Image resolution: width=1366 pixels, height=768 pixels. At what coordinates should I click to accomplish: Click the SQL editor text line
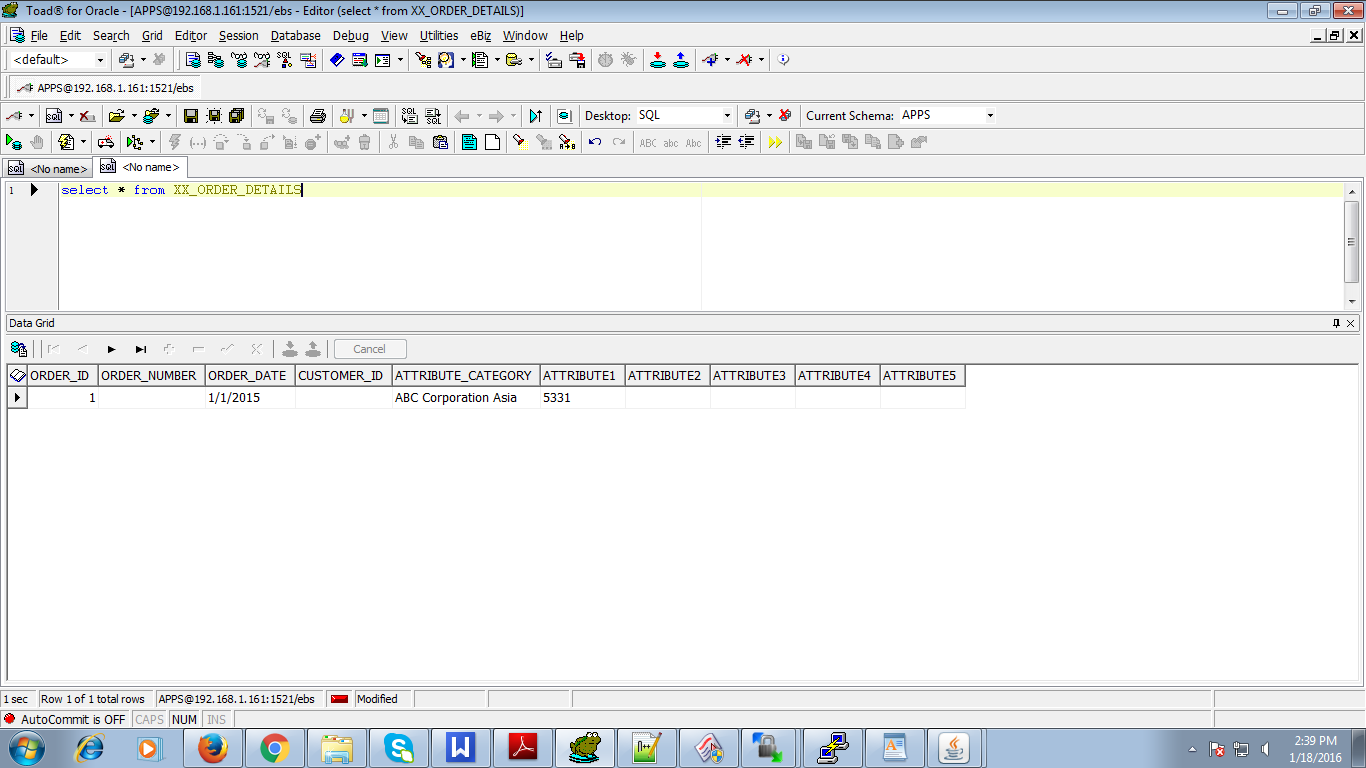[x=700, y=190]
